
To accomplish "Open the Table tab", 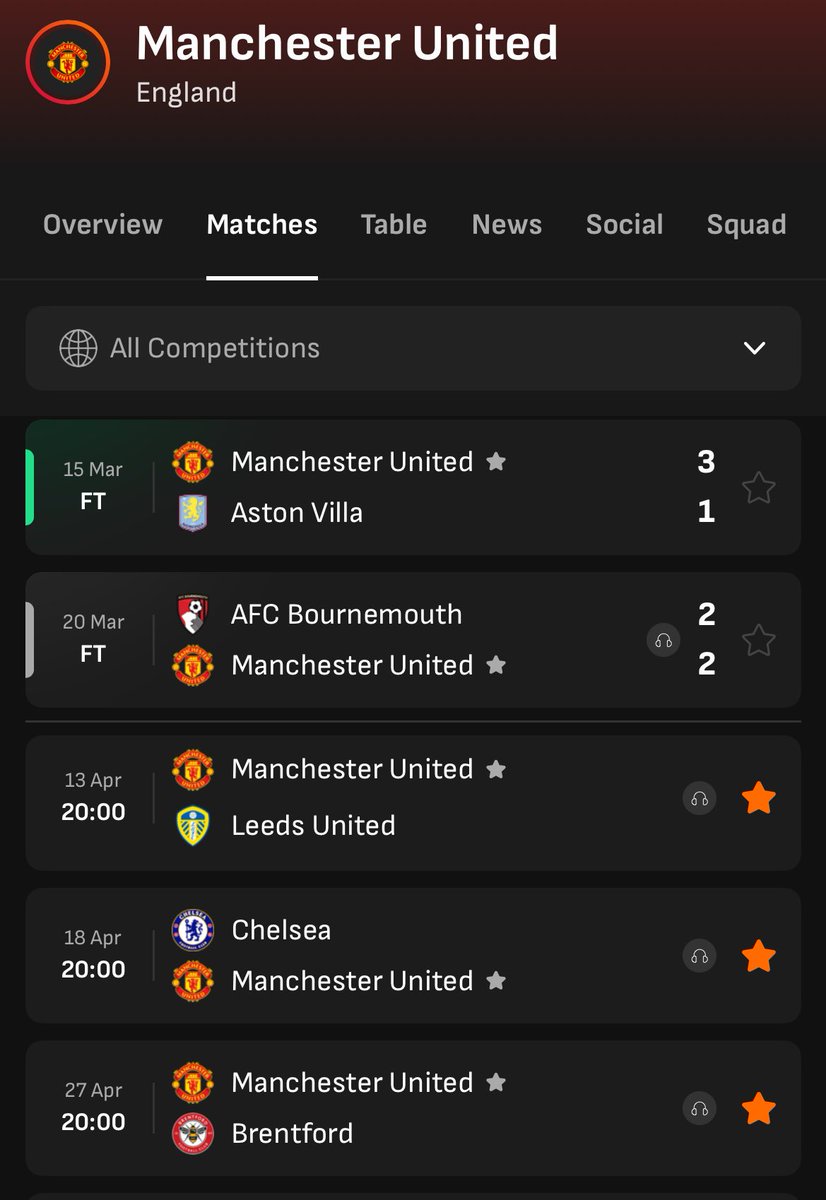I will pyautogui.click(x=394, y=224).
